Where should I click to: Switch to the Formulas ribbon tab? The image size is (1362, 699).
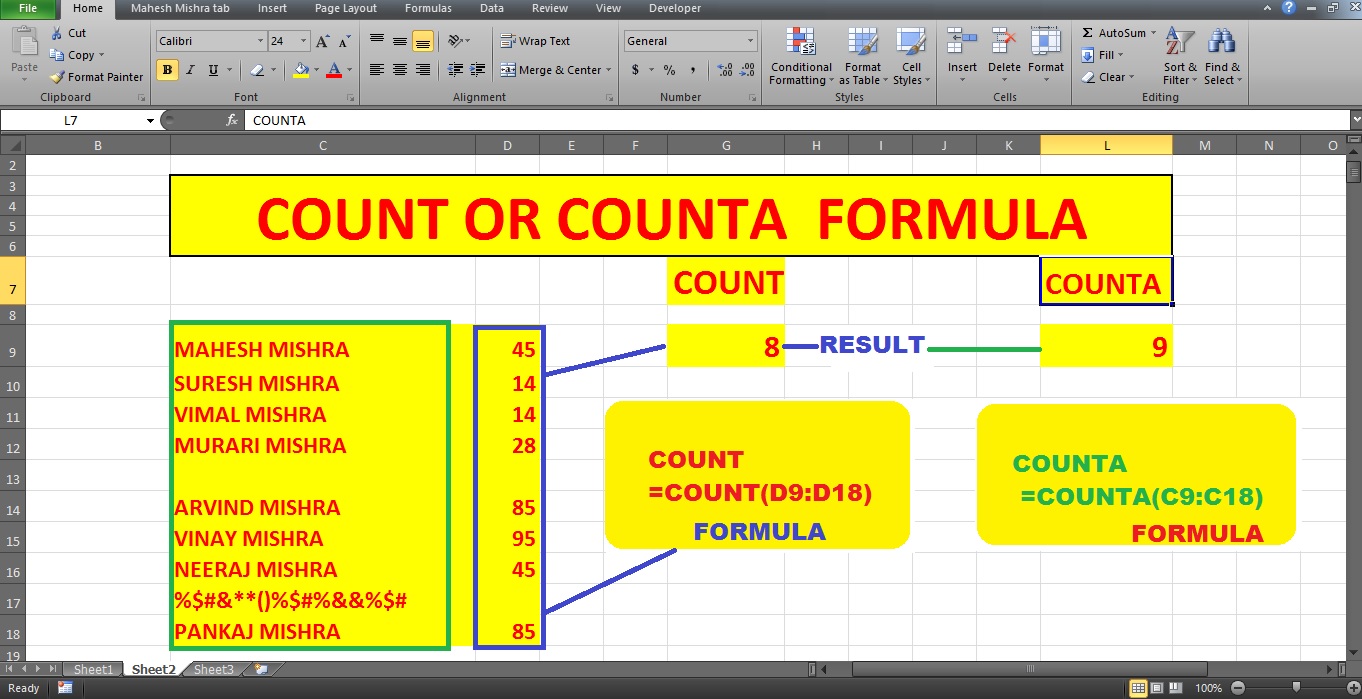tap(428, 8)
